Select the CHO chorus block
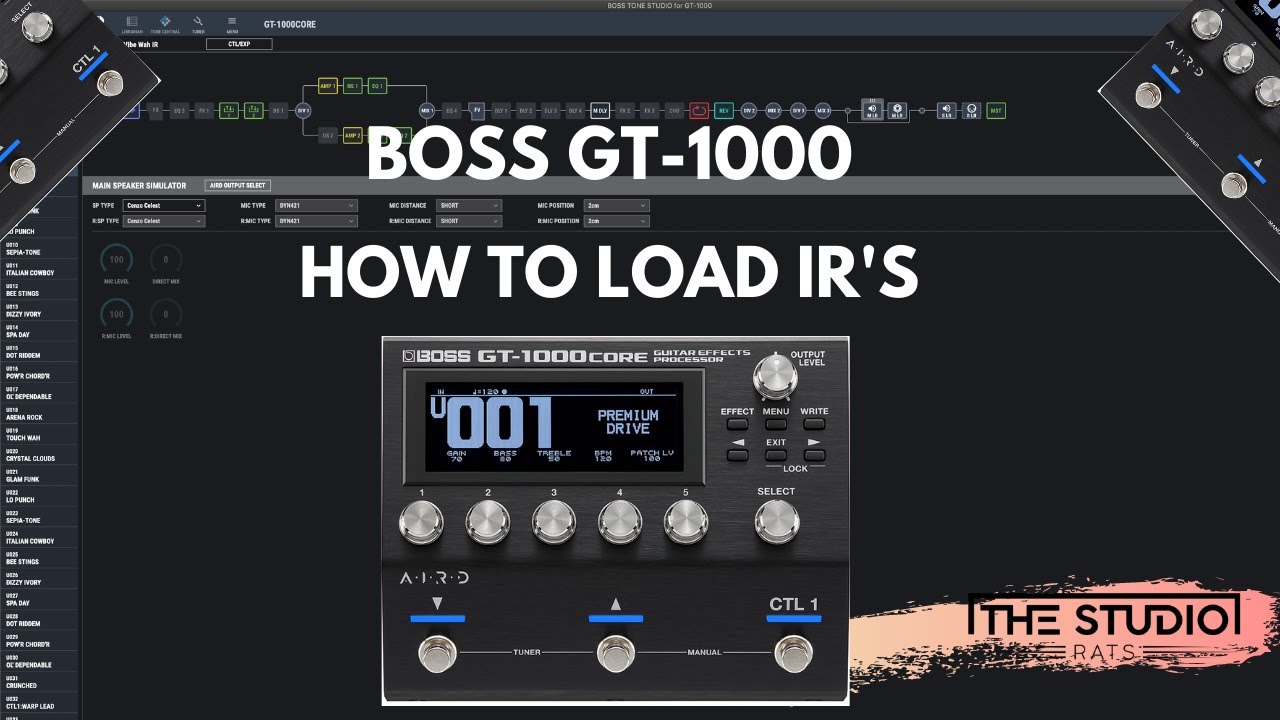 pos(674,110)
